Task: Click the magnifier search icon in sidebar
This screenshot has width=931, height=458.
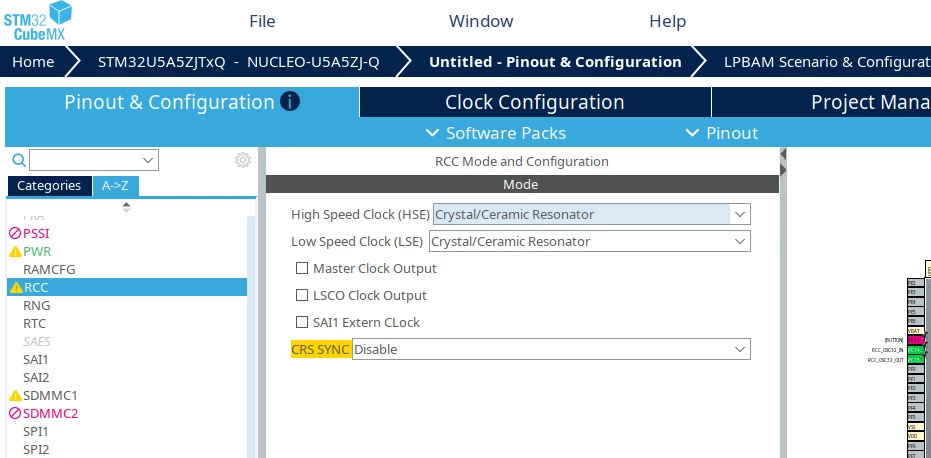Action: pyautogui.click(x=19, y=160)
